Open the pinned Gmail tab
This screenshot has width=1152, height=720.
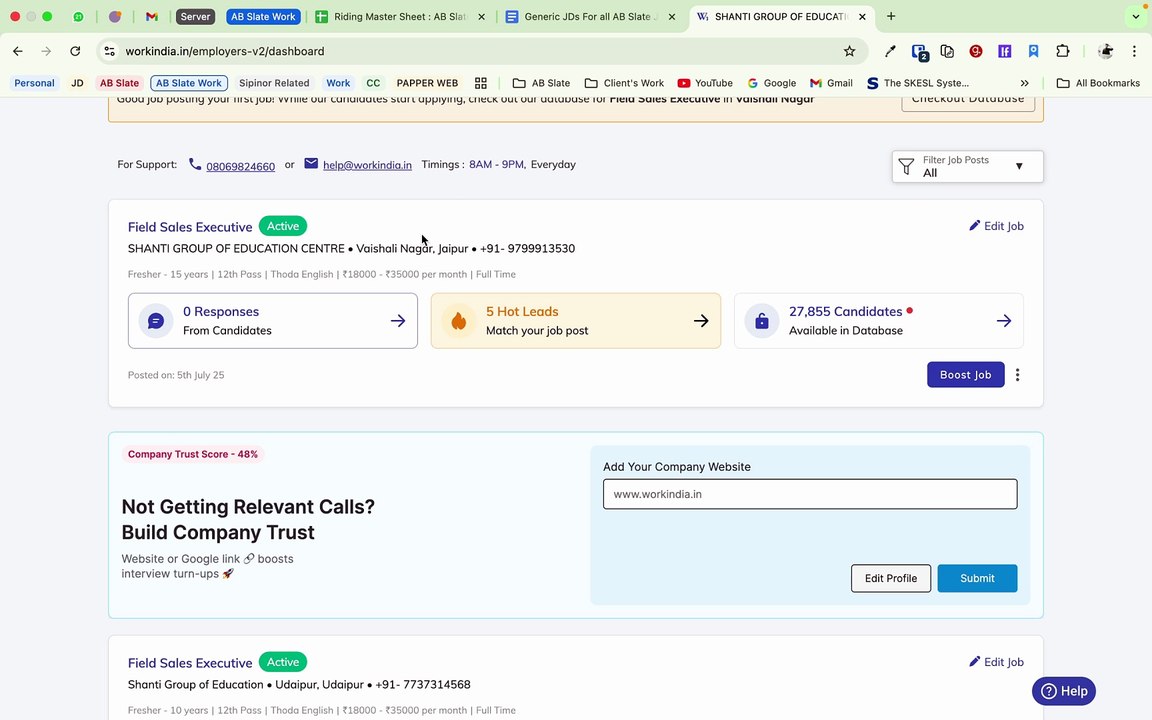151,16
